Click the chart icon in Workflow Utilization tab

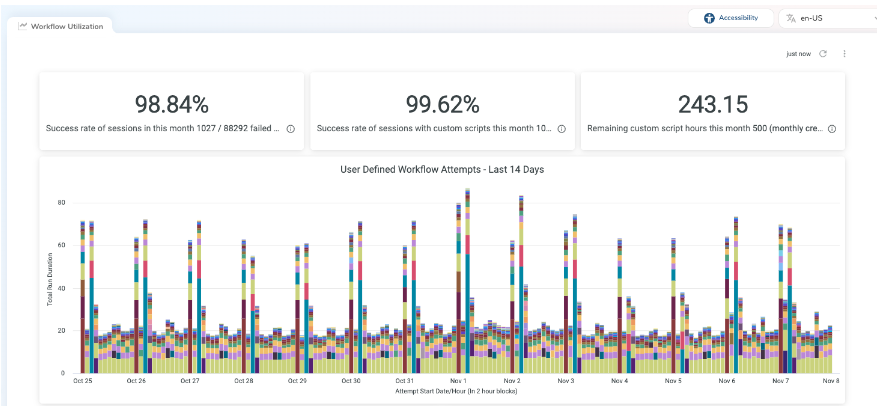click(23, 26)
